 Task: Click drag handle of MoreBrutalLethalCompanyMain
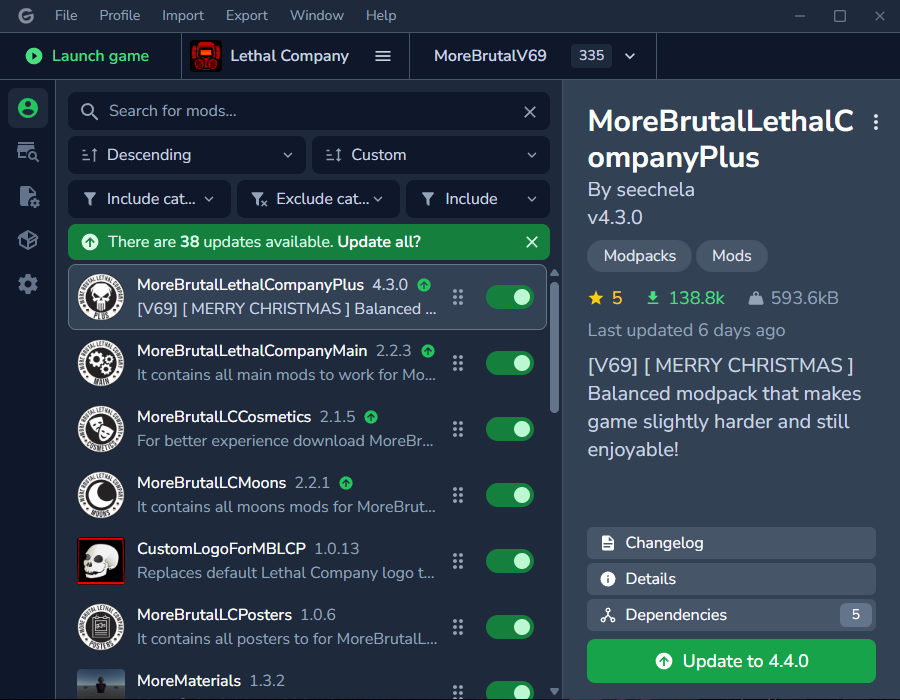pyautogui.click(x=457, y=363)
